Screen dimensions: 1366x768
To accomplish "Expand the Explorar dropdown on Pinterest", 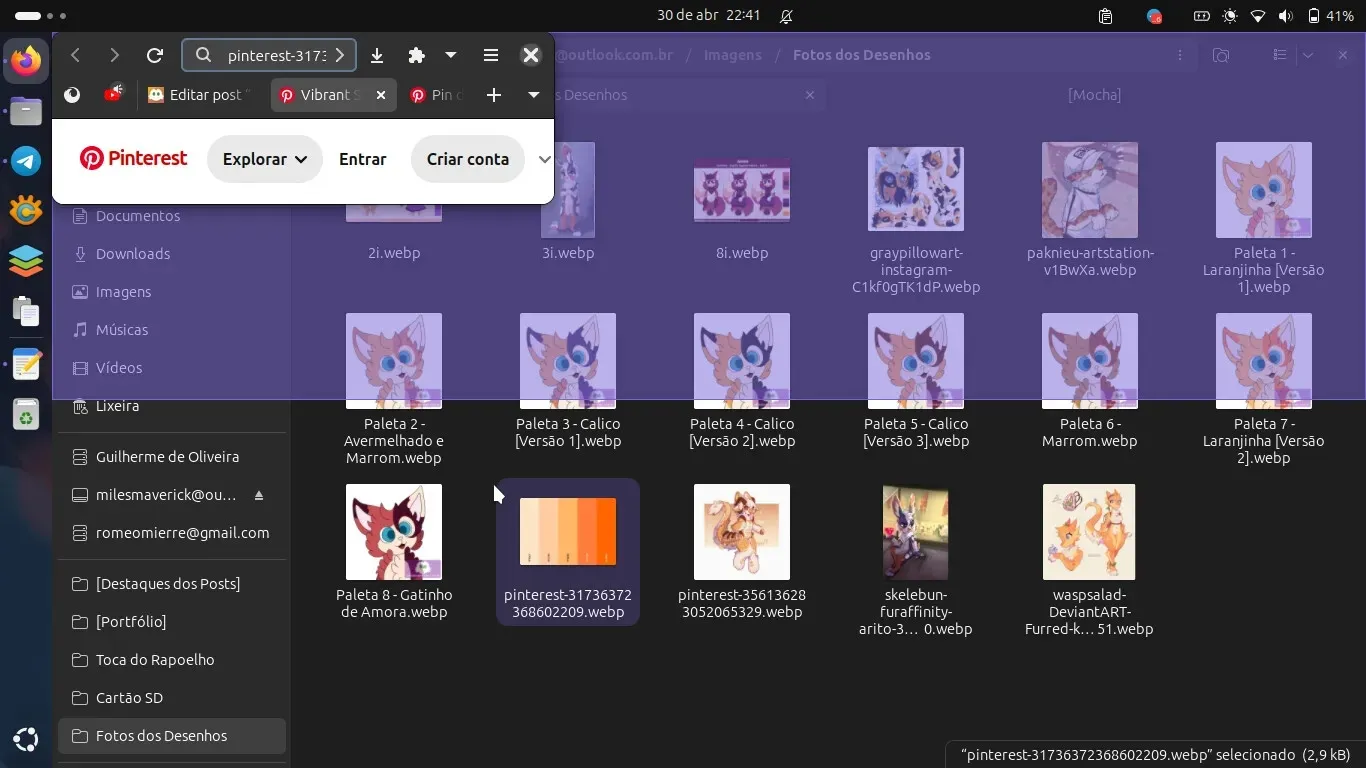I will [x=264, y=159].
